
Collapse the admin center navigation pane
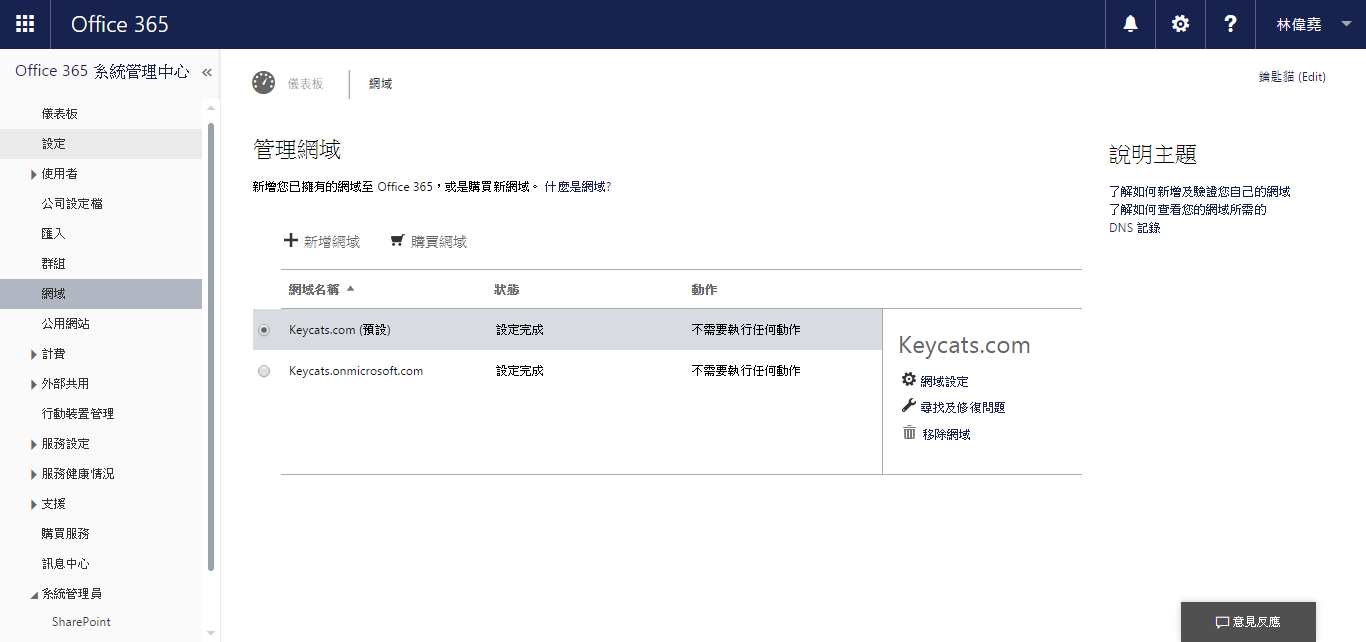(x=207, y=72)
